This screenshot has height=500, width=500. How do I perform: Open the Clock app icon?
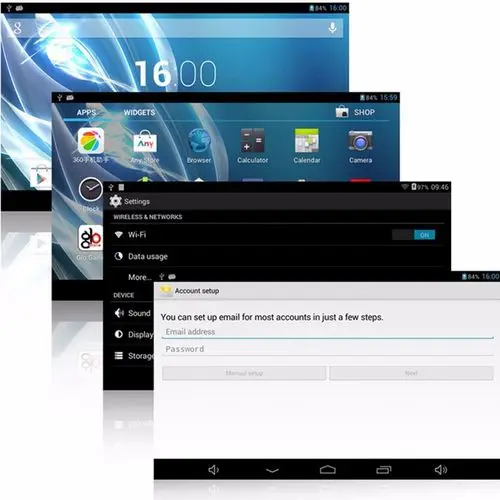[91, 189]
